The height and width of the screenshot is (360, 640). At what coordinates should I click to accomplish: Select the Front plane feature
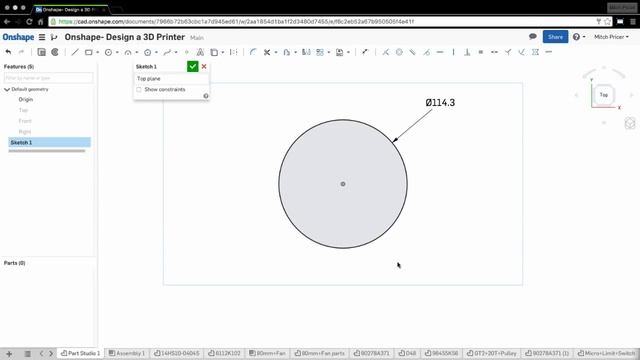coord(25,121)
